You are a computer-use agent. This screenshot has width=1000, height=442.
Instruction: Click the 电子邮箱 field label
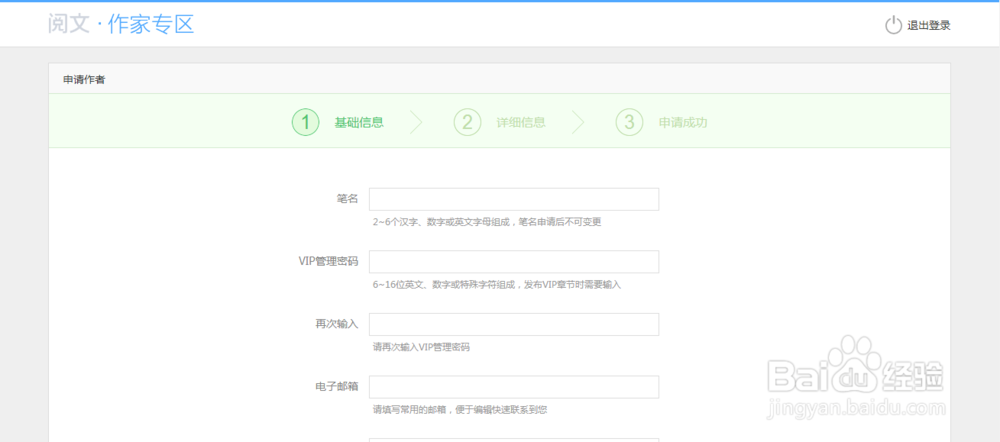[337, 387]
